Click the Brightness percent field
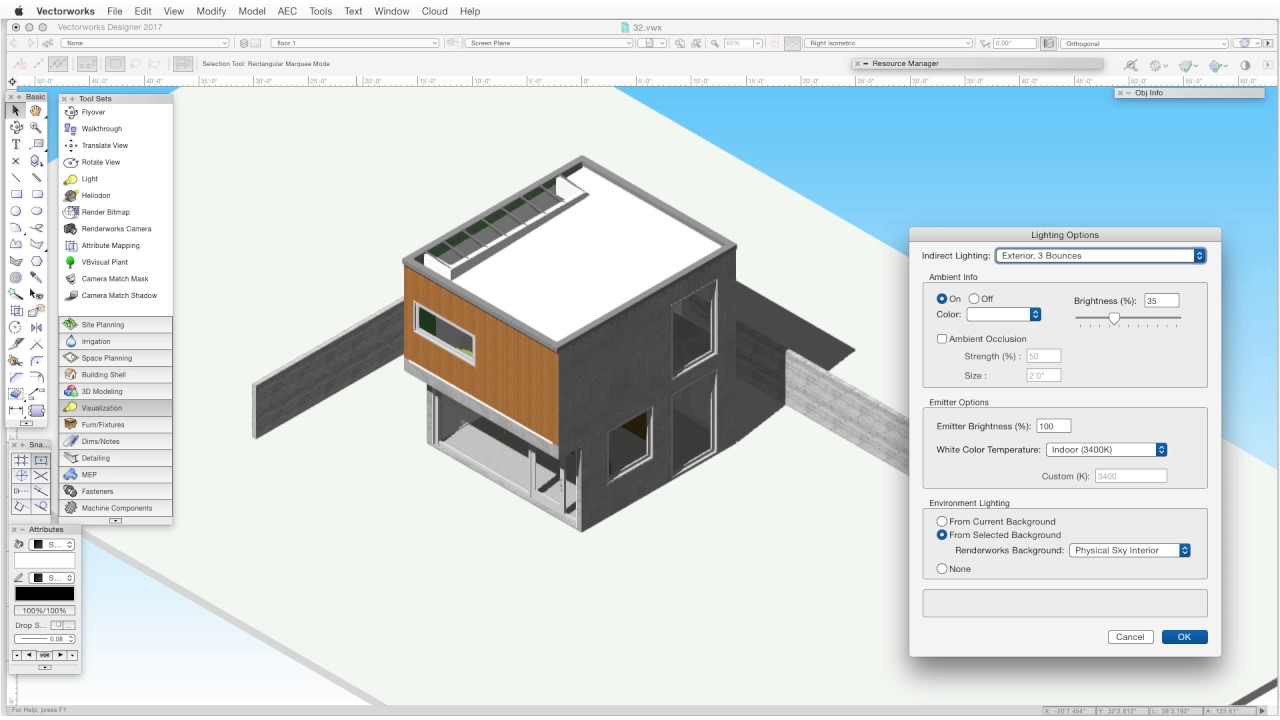Viewport: 1280px width, 720px height. (1162, 300)
